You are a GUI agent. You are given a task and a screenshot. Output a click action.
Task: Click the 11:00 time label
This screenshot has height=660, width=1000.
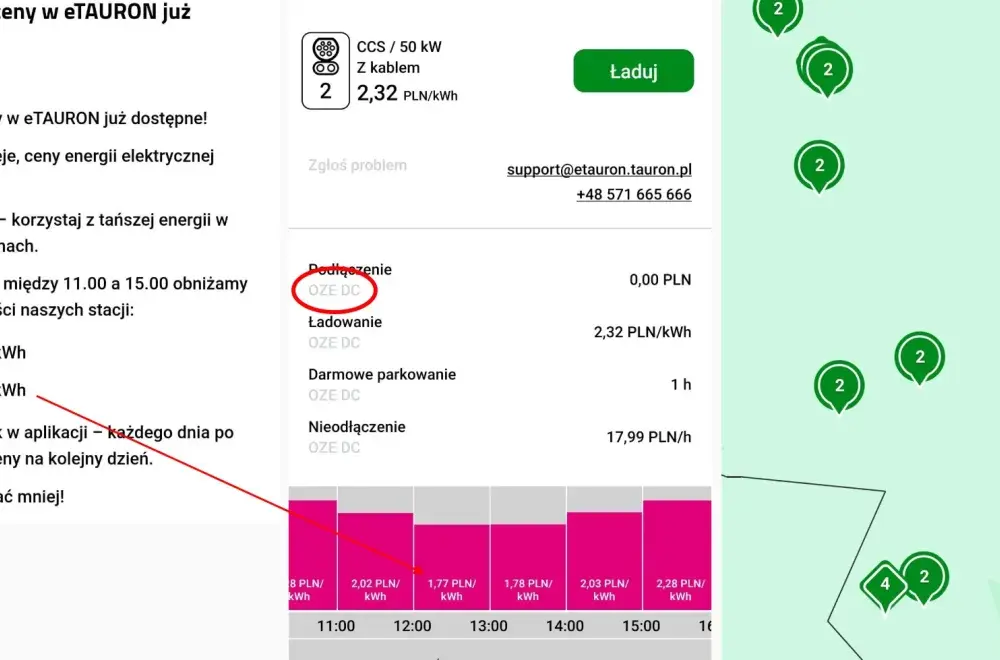pyautogui.click(x=336, y=626)
